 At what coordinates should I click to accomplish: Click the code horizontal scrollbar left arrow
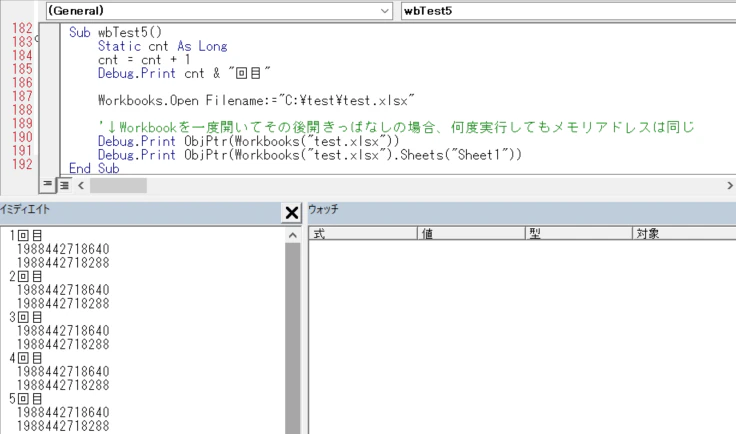tap(81, 186)
